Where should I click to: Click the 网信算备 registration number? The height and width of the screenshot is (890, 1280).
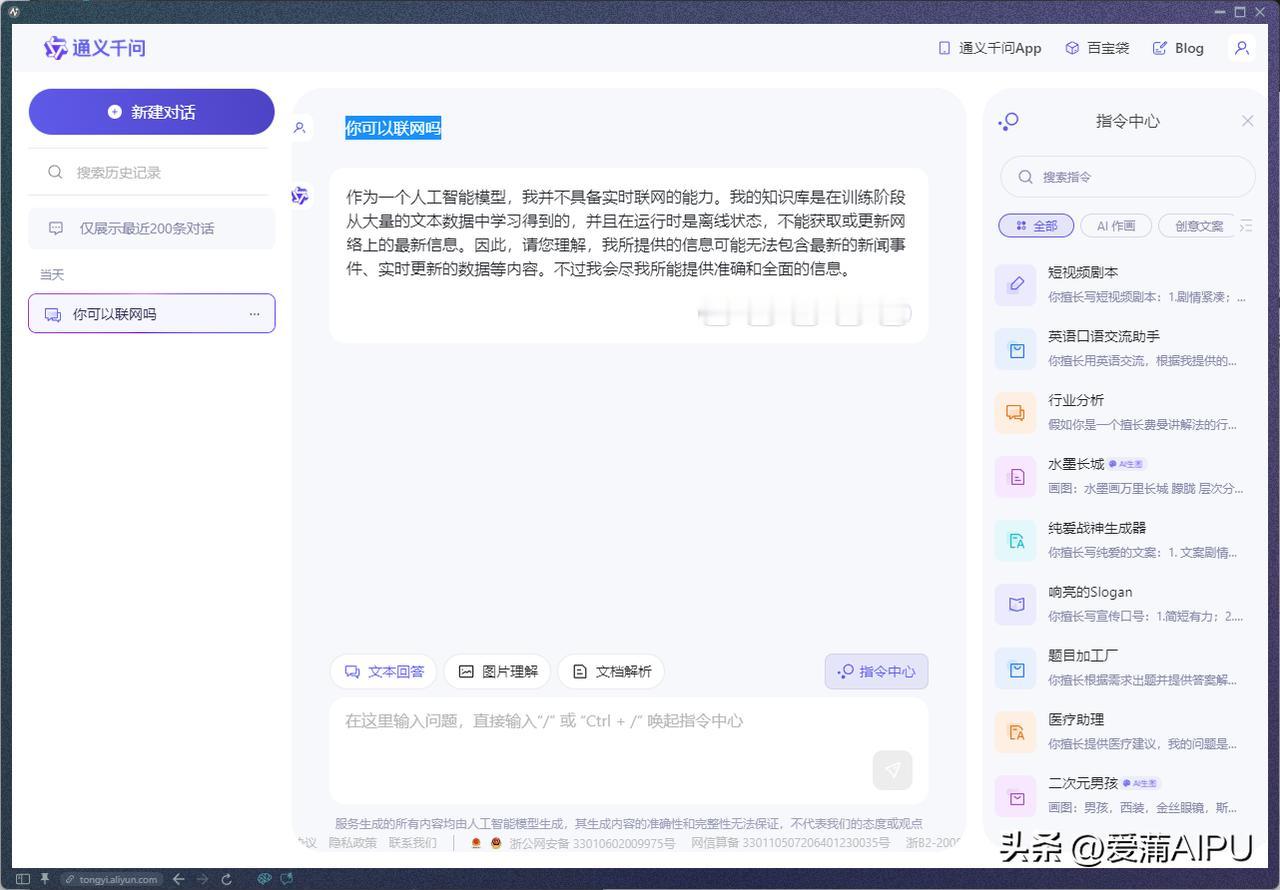tap(790, 843)
